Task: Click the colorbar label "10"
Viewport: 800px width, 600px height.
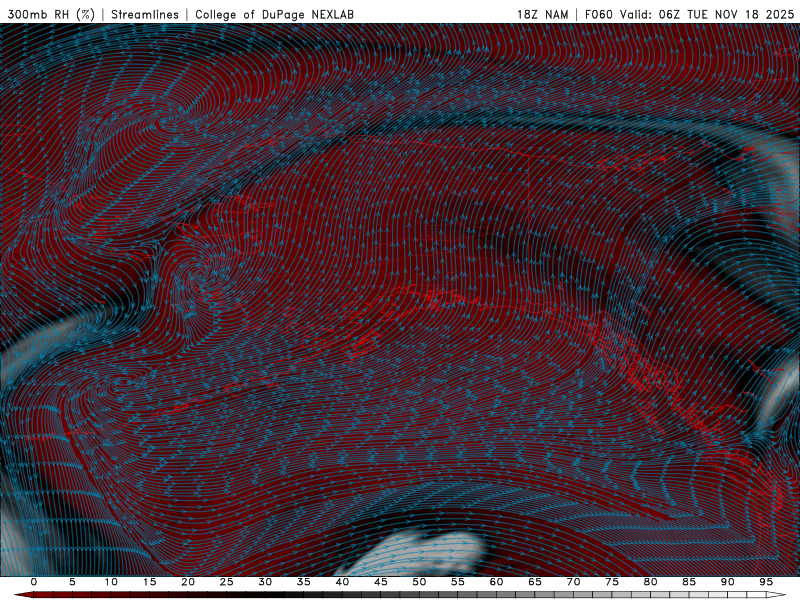Action: coord(111,582)
